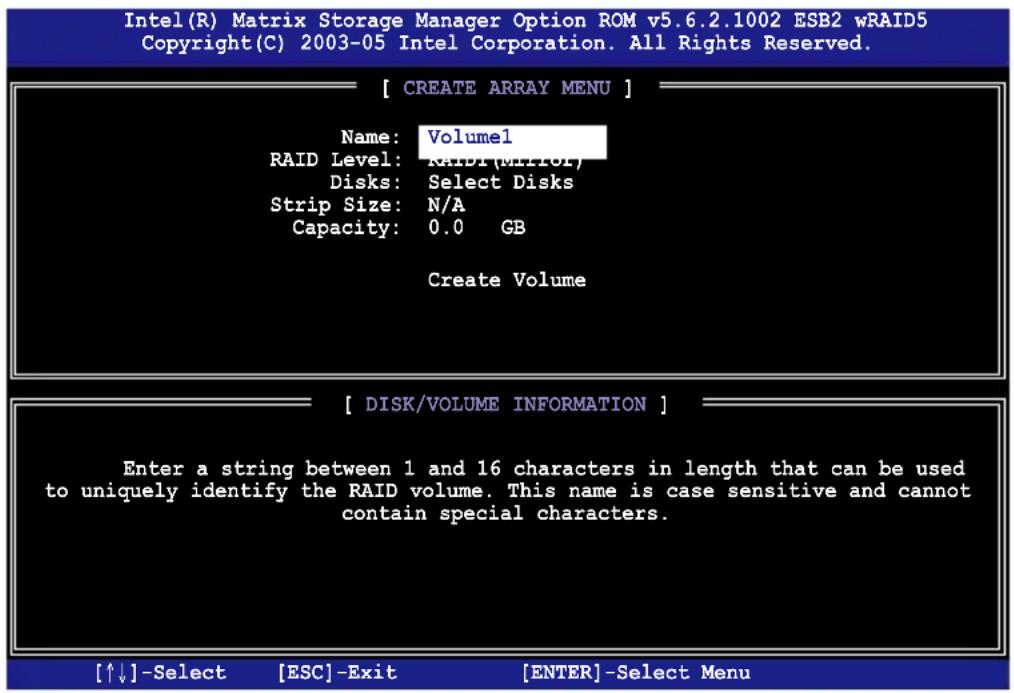
Task: Select the Capacity 0.0 GB value
Action: (477, 228)
